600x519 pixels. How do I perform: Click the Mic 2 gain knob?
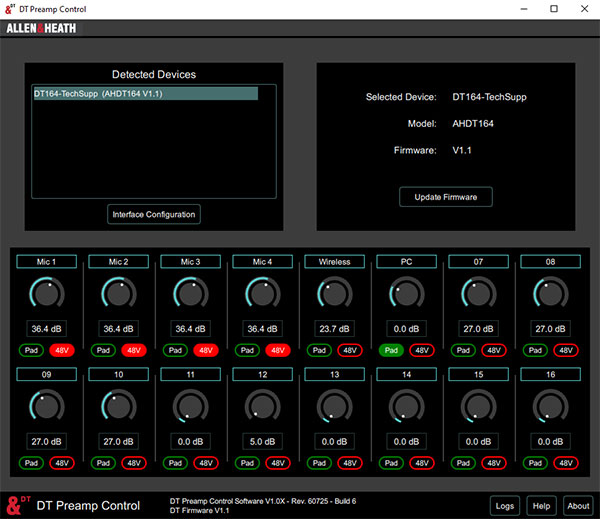tap(119, 294)
